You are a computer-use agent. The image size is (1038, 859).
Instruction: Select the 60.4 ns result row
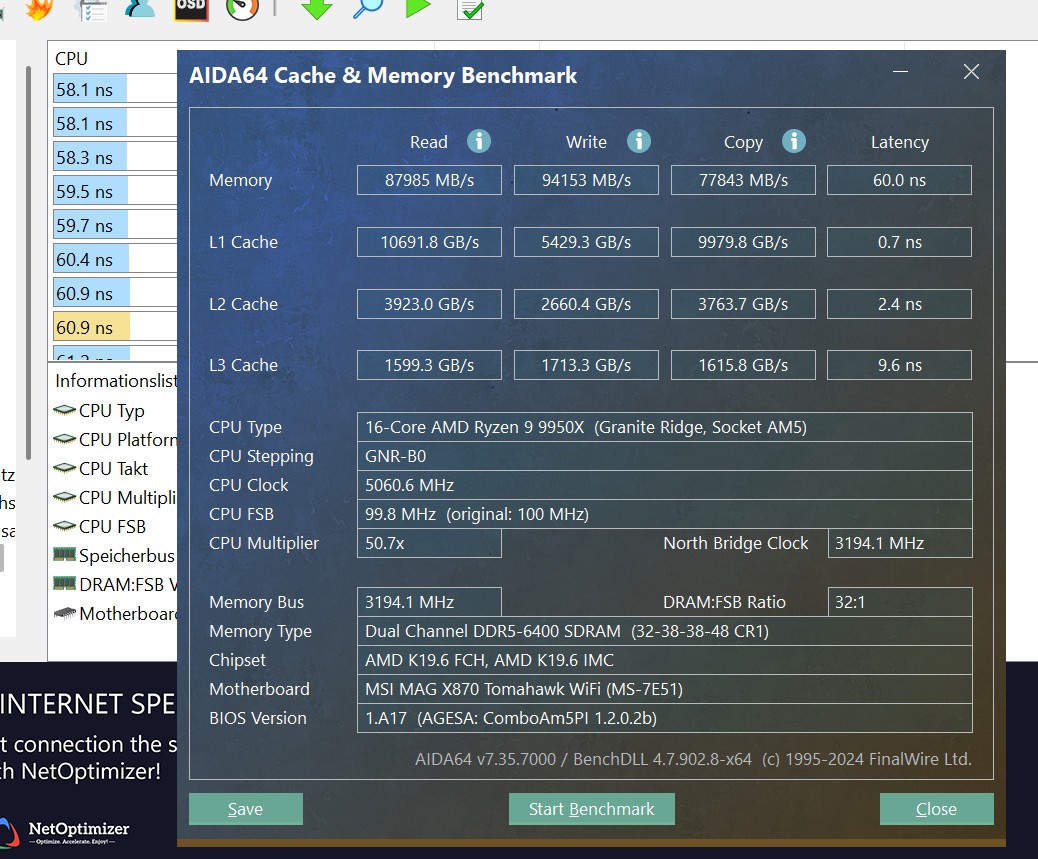coord(115,259)
